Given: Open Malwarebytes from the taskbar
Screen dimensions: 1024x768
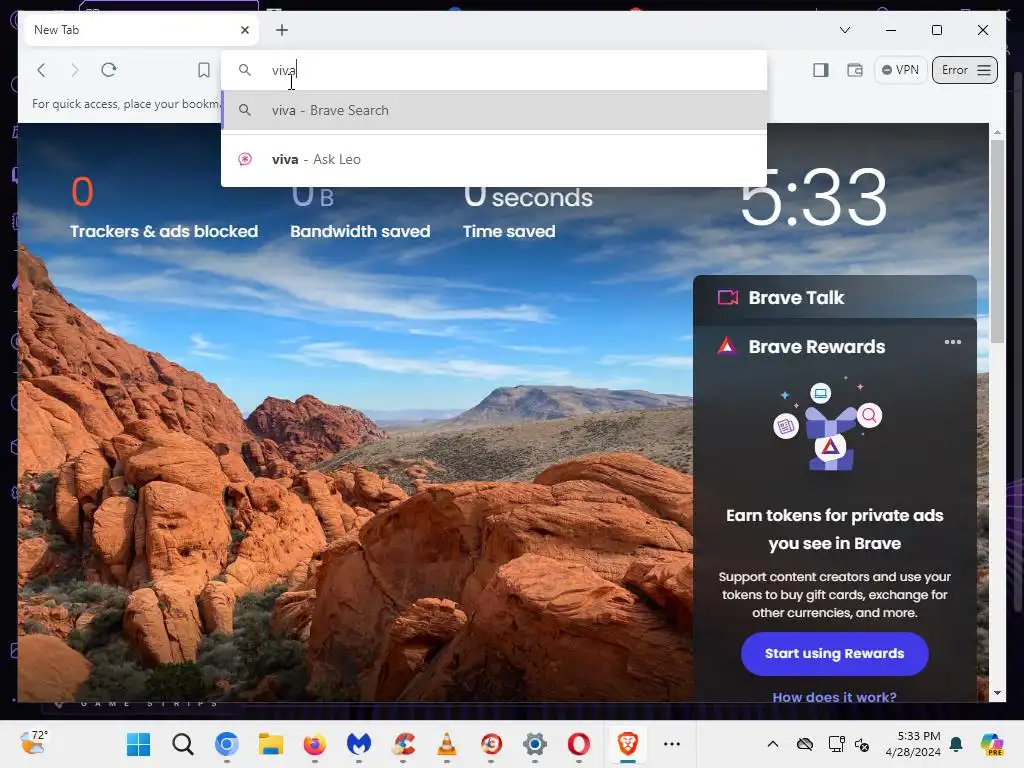Looking at the screenshot, I should coord(359,744).
